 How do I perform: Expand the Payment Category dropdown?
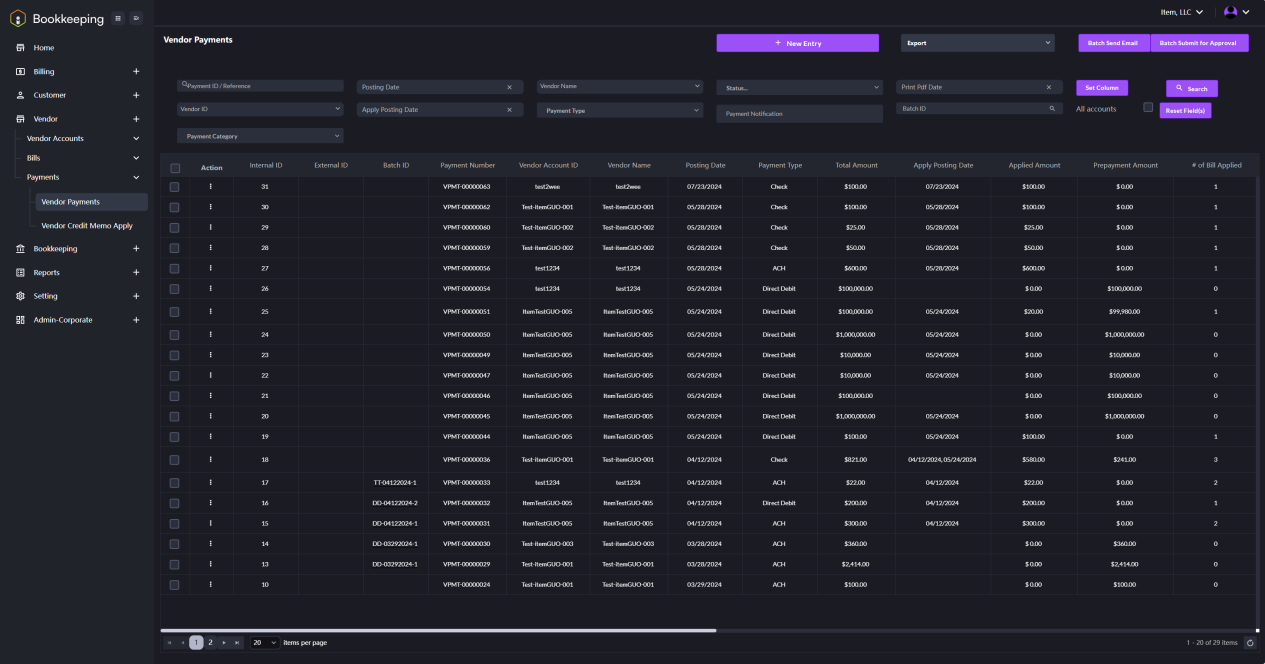coord(260,136)
